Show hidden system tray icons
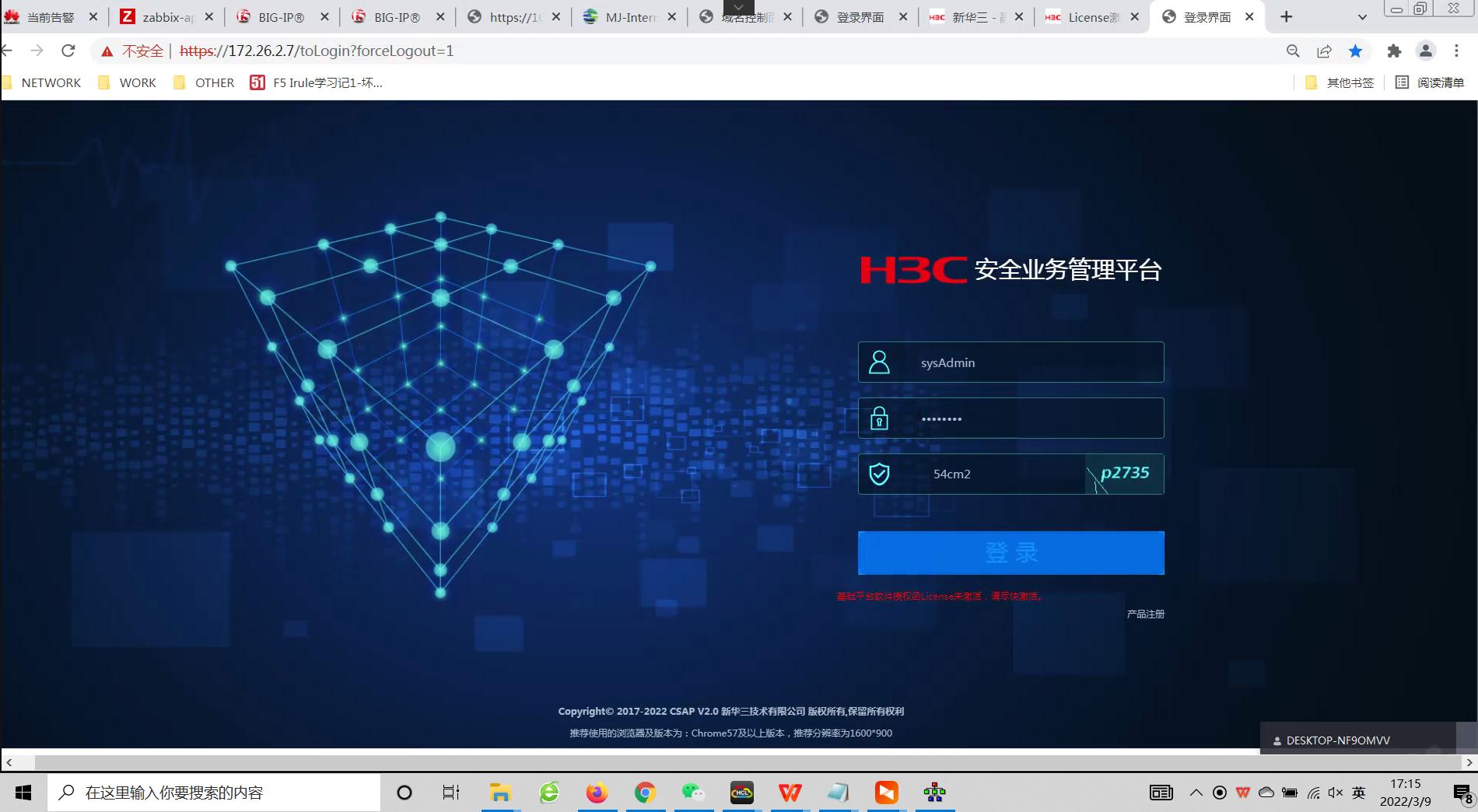The width and height of the screenshot is (1478, 812). click(x=1196, y=793)
